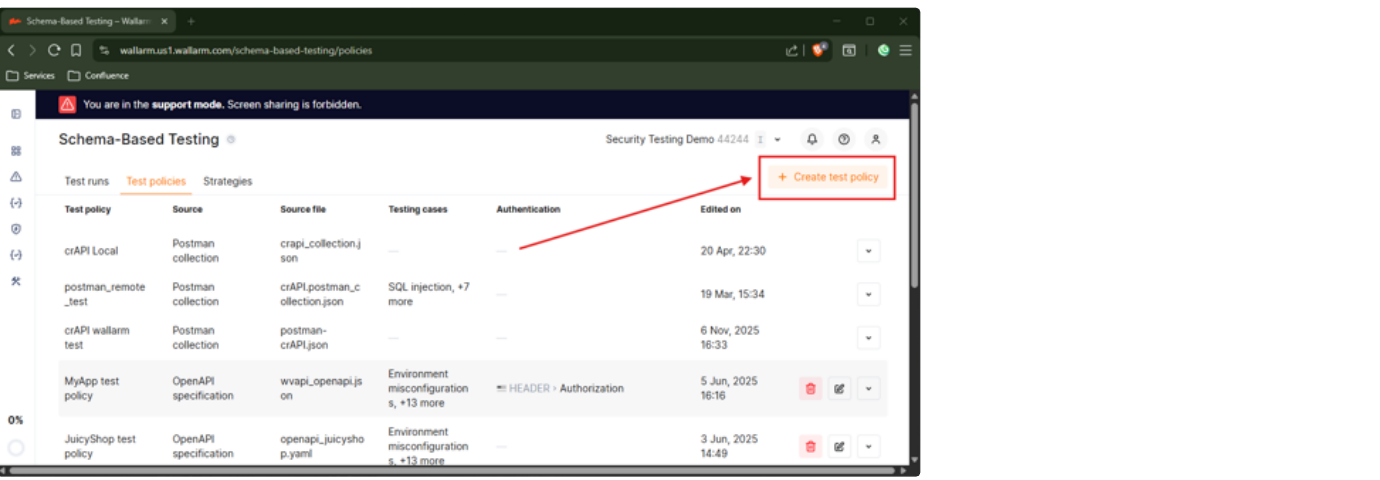Open the user profile icon
1380x480 pixels.
pyautogui.click(x=876, y=139)
